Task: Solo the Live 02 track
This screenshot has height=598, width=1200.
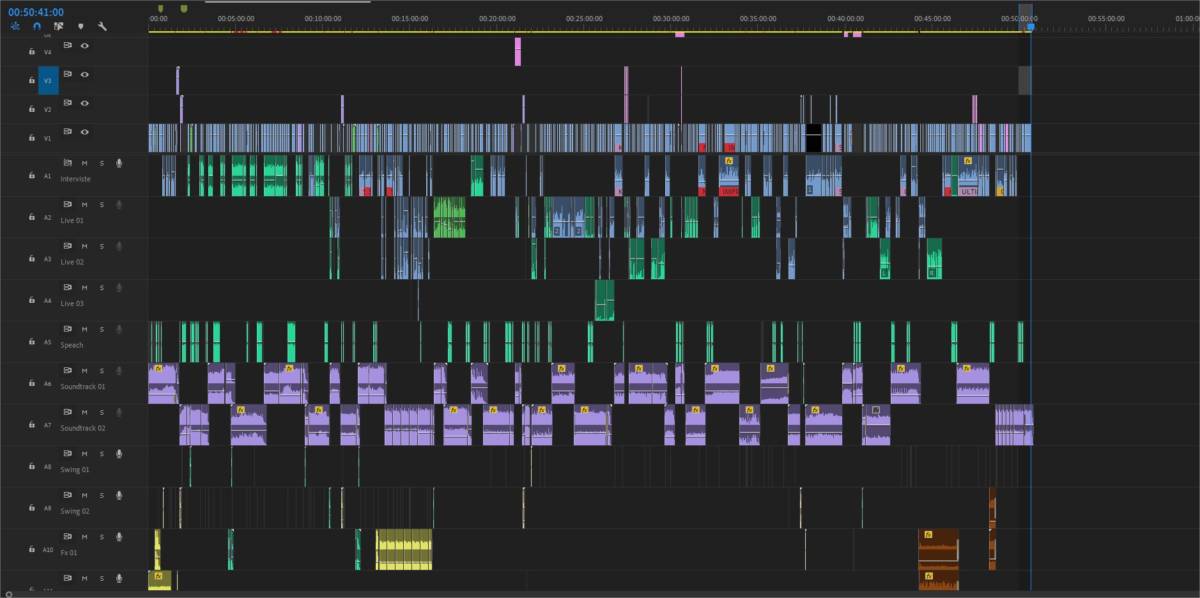Action: click(100, 245)
